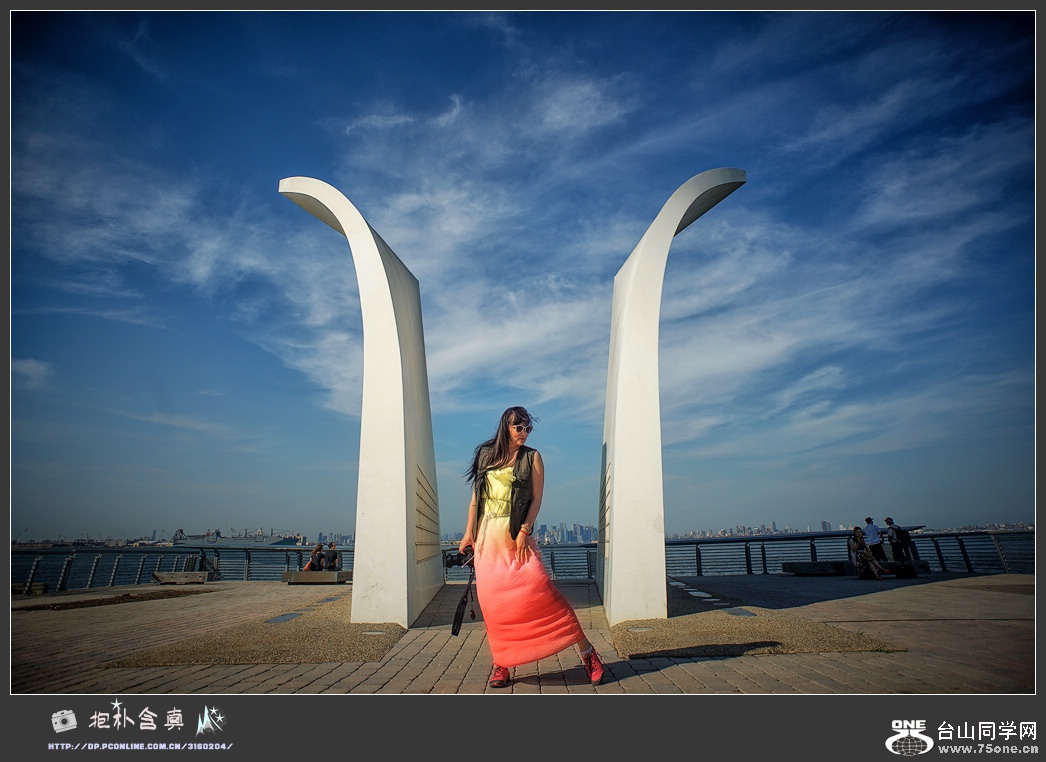Click the camera icon in the watermark
Screen dimensions: 1046x762
click(63, 720)
